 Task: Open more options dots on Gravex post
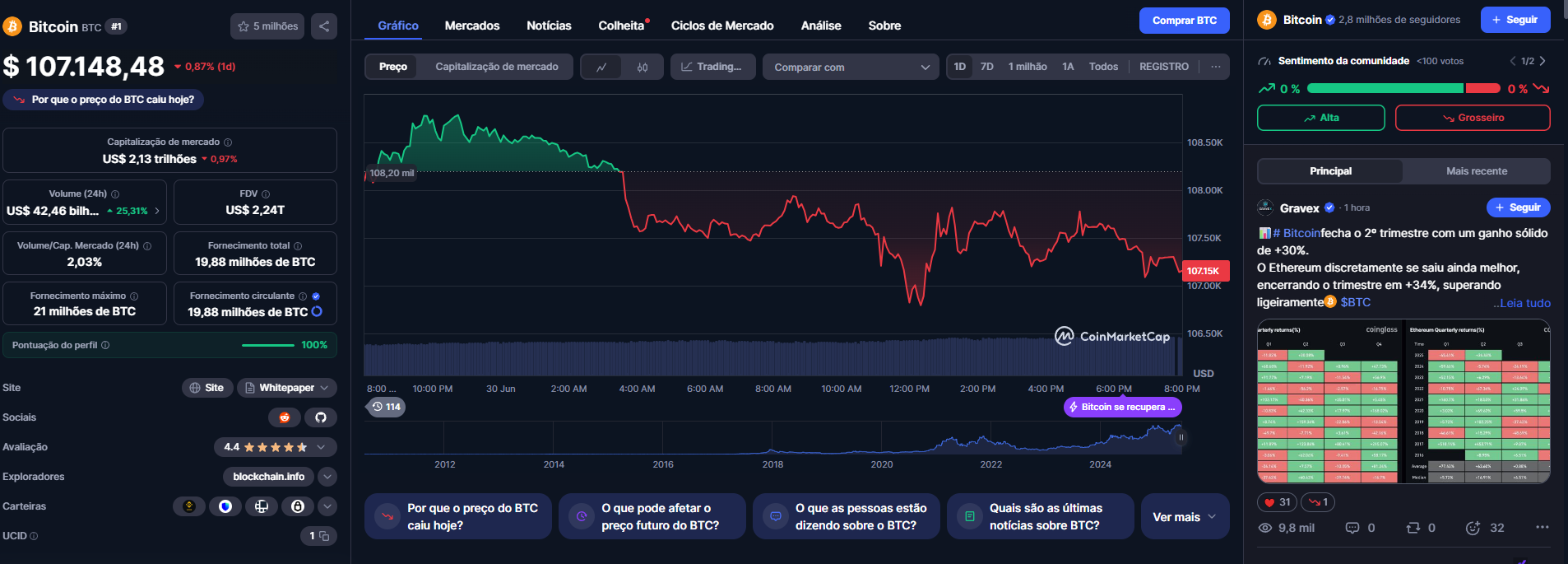coord(1542,527)
